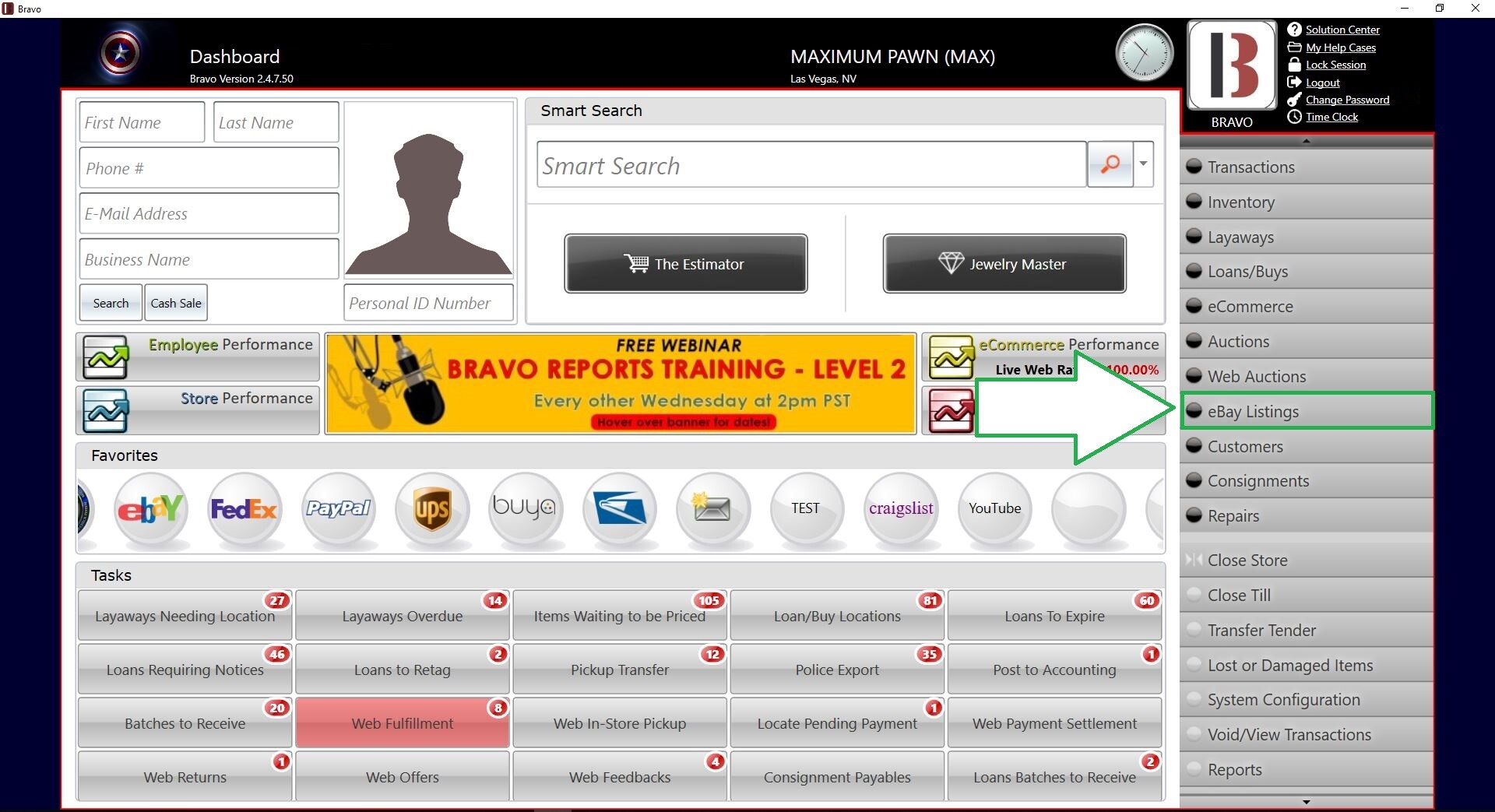This screenshot has height=812, width=1495.
Task: Expand the Smart Search dropdown arrow
Action: tap(1143, 164)
